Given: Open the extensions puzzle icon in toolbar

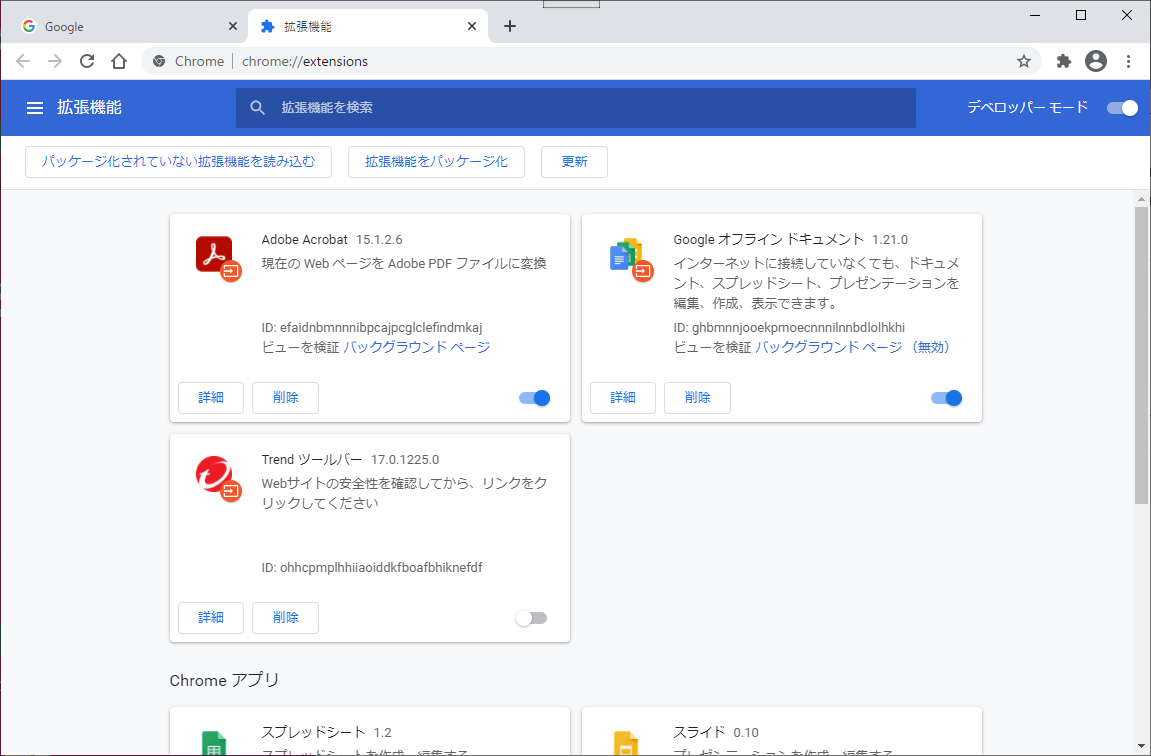Looking at the screenshot, I should (1063, 61).
